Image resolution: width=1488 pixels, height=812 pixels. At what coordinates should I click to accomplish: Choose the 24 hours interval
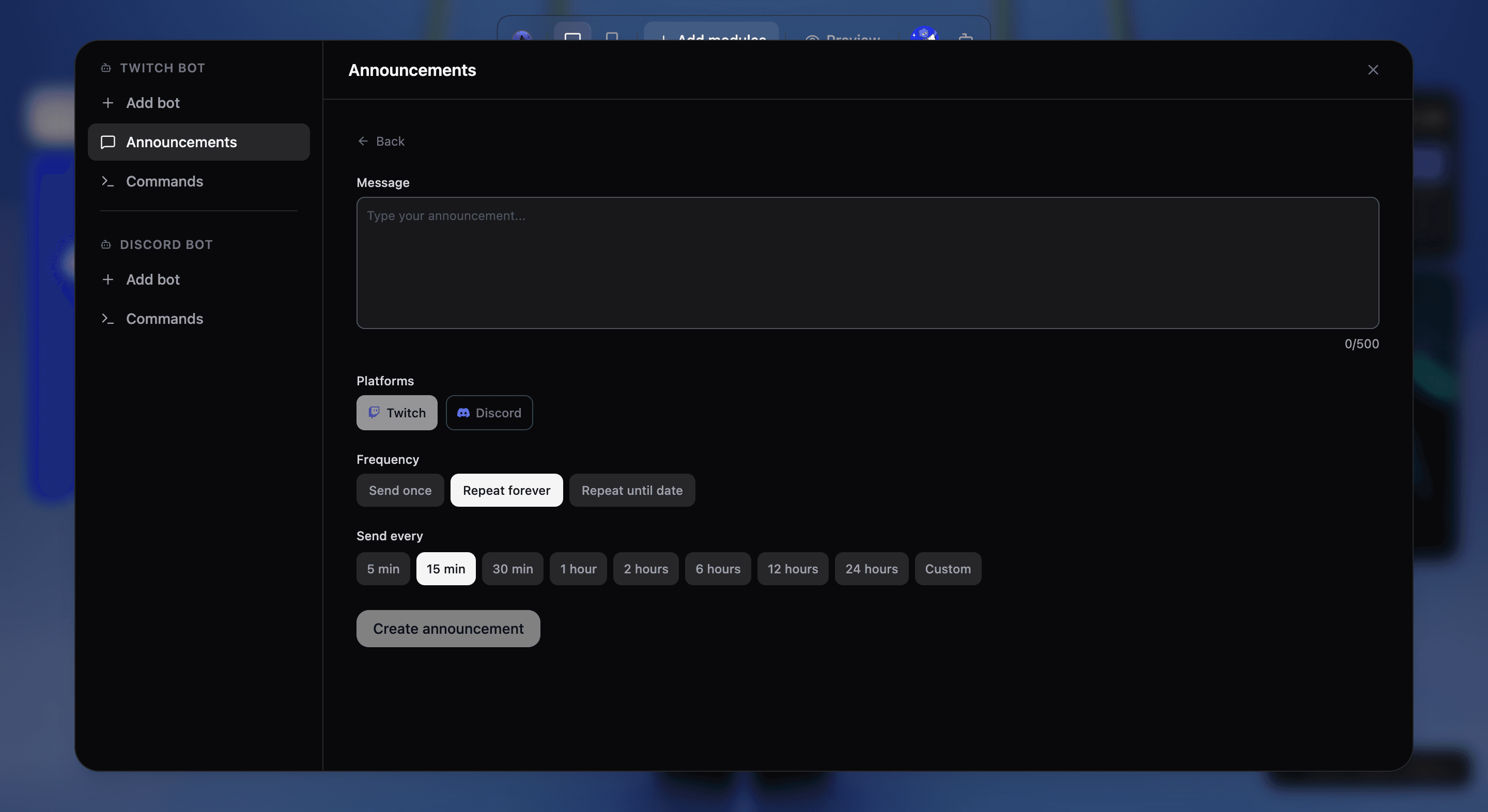871,569
